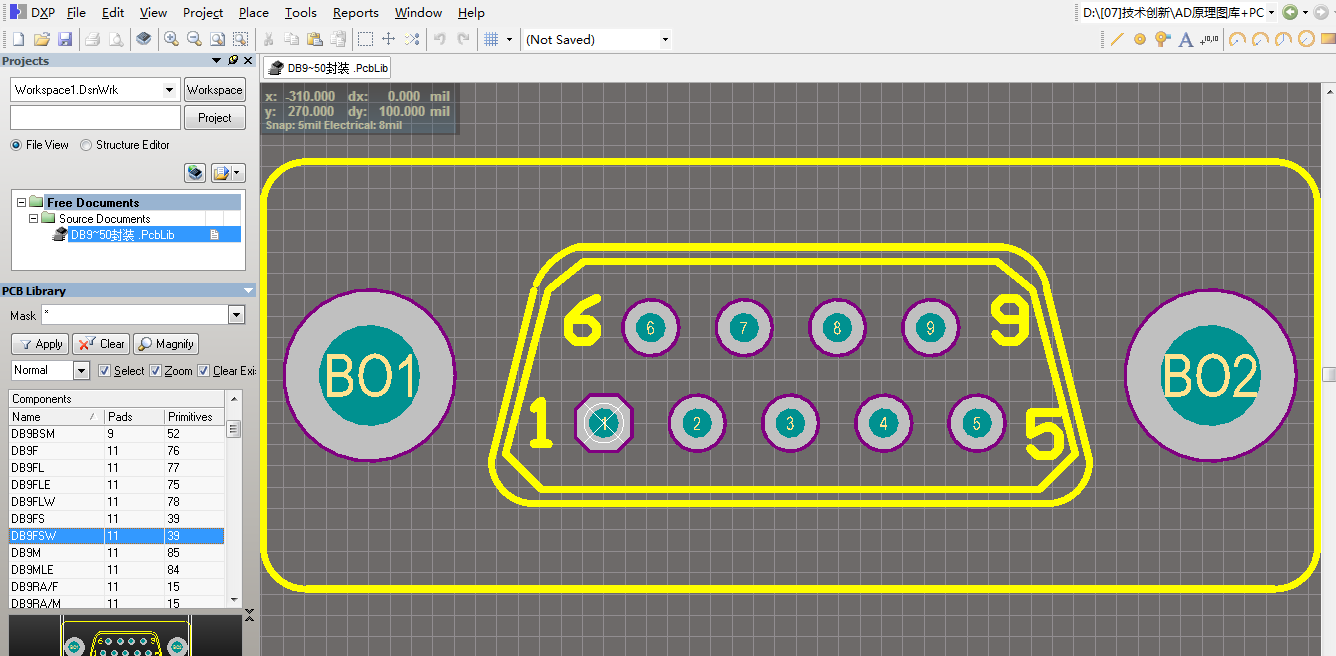Toggle the Clear Existing checkbox
The width and height of the screenshot is (1336, 656).
pyautogui.click(x=203, y=370)
